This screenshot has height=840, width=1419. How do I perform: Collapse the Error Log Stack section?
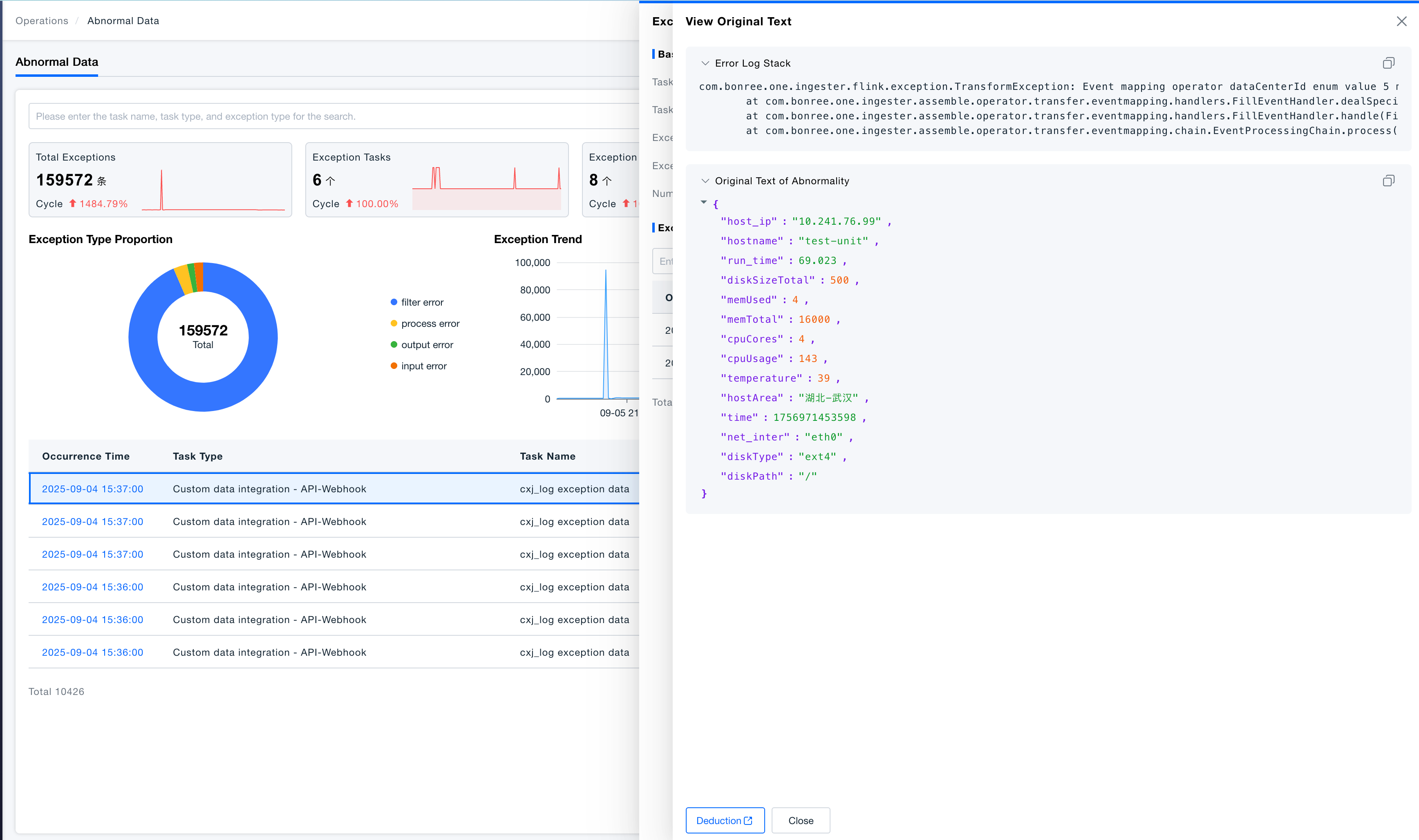(705, 63)
